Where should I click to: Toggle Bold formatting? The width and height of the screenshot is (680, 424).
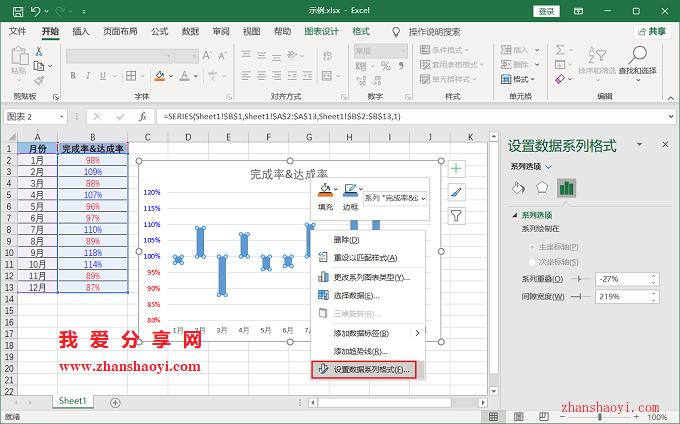click(x=73, y=76)
